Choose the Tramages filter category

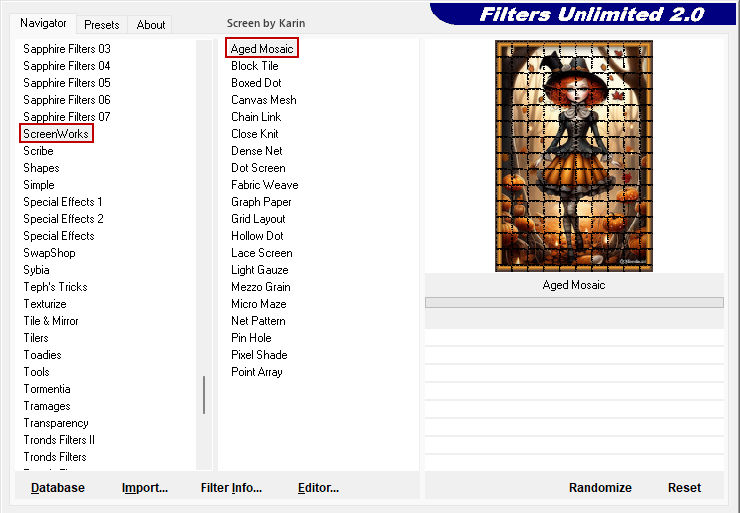point(47,406)
